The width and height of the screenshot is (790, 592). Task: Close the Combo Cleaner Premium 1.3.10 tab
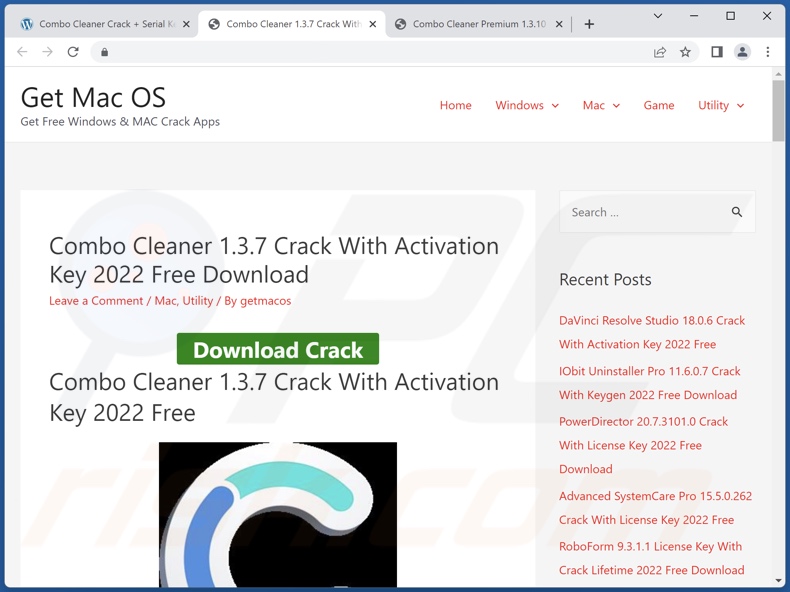point(559,24)
